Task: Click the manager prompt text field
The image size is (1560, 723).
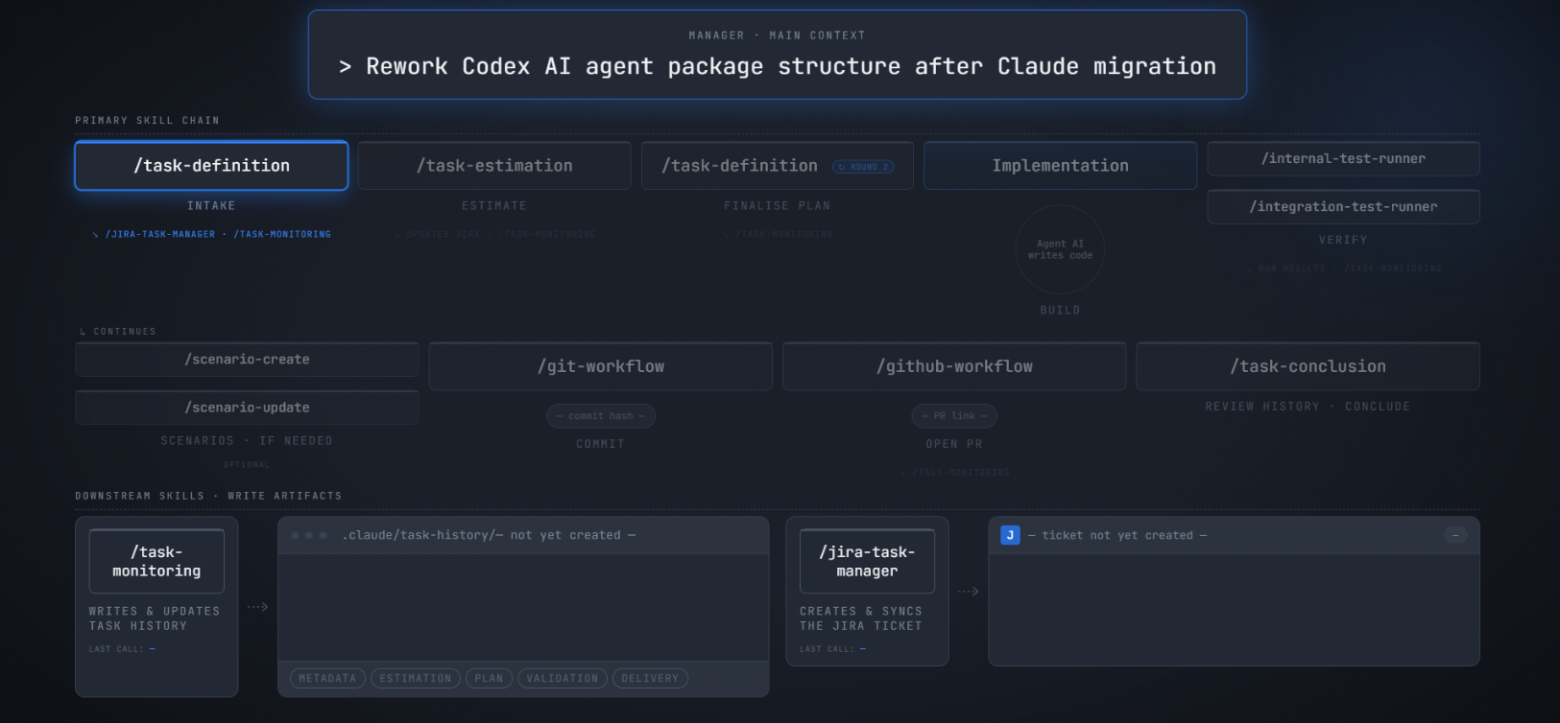Action: pos(777,55)
